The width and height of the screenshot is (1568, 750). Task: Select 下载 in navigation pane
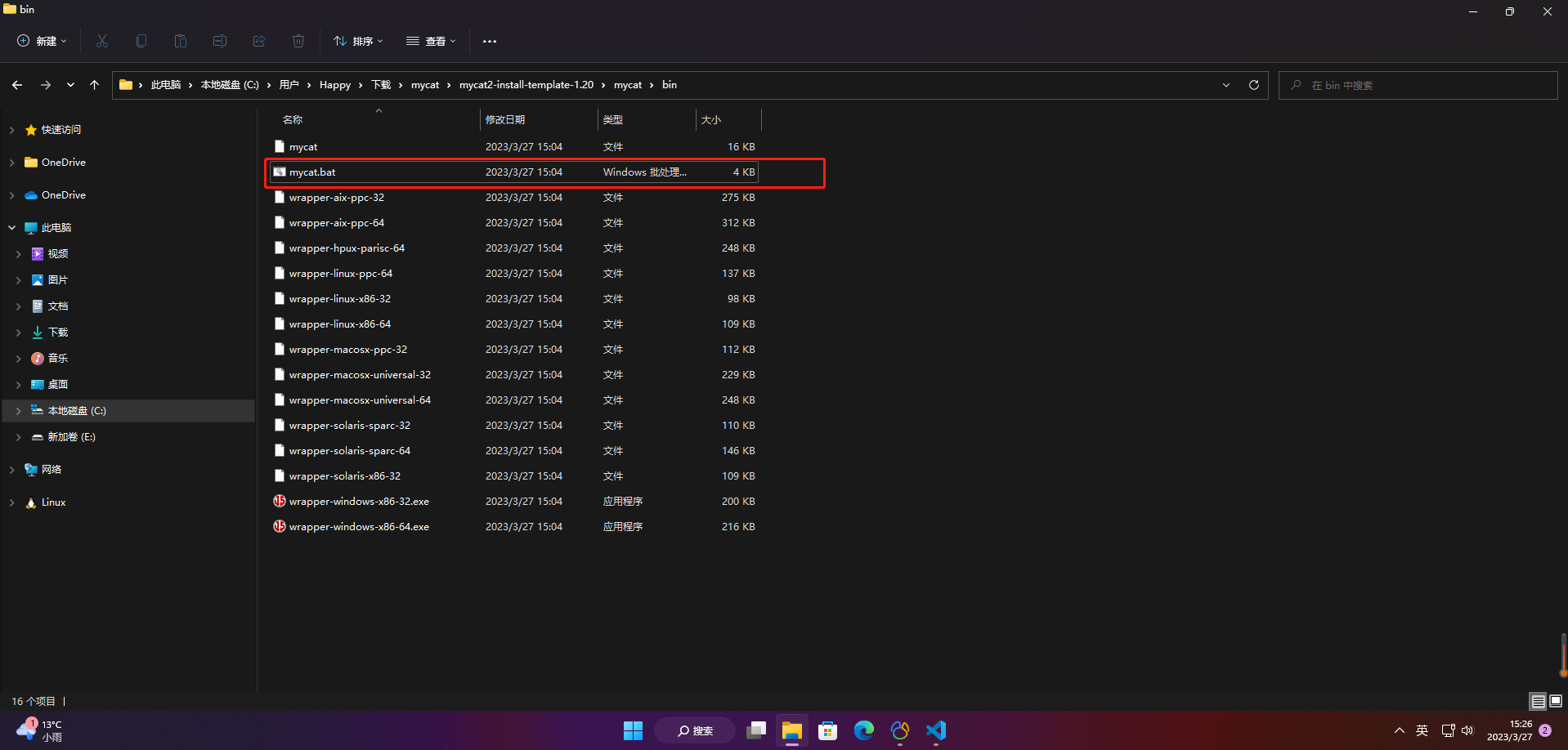point(58,333)
